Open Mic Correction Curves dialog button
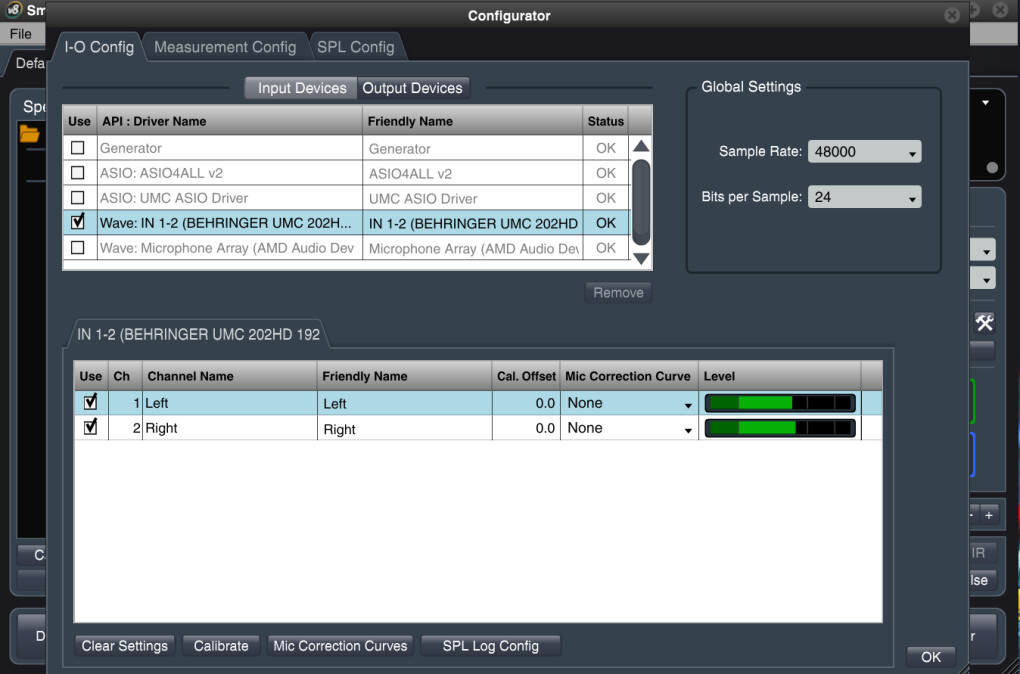Image resolution: width=1020 pixels, height=674 pixels. (340, 646)
